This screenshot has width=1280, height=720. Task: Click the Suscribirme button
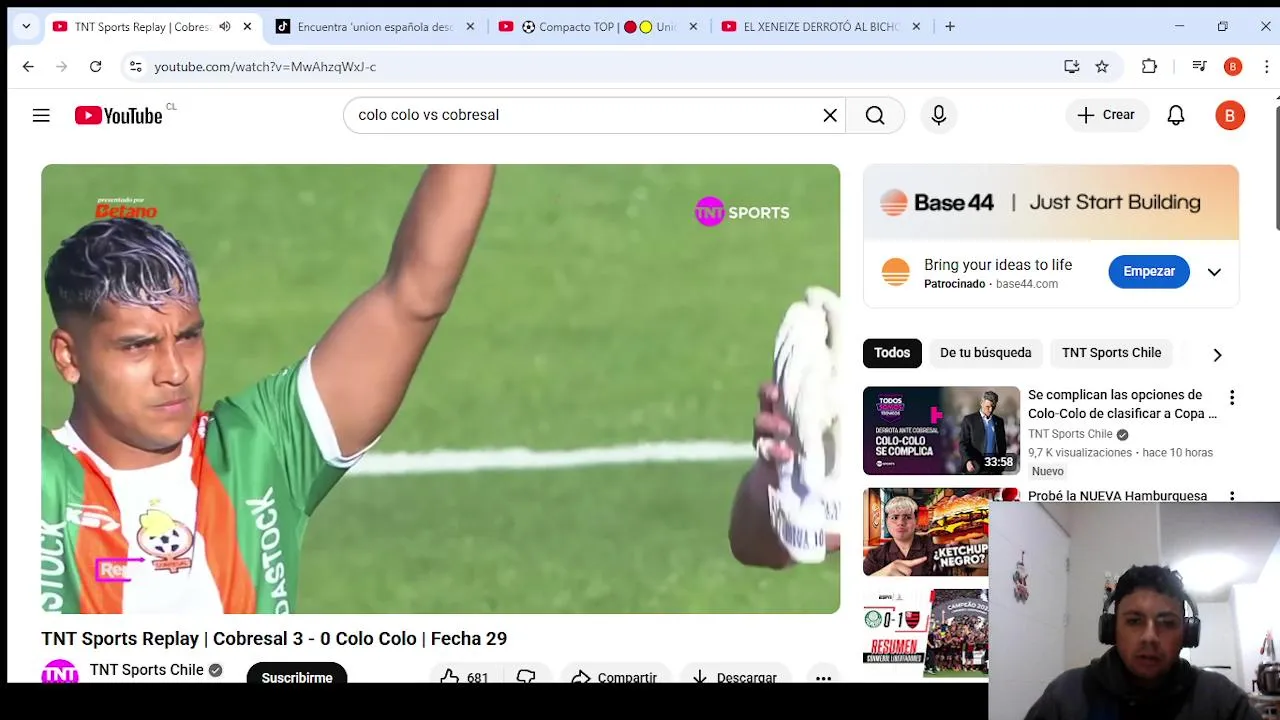[x=297, y=673]
